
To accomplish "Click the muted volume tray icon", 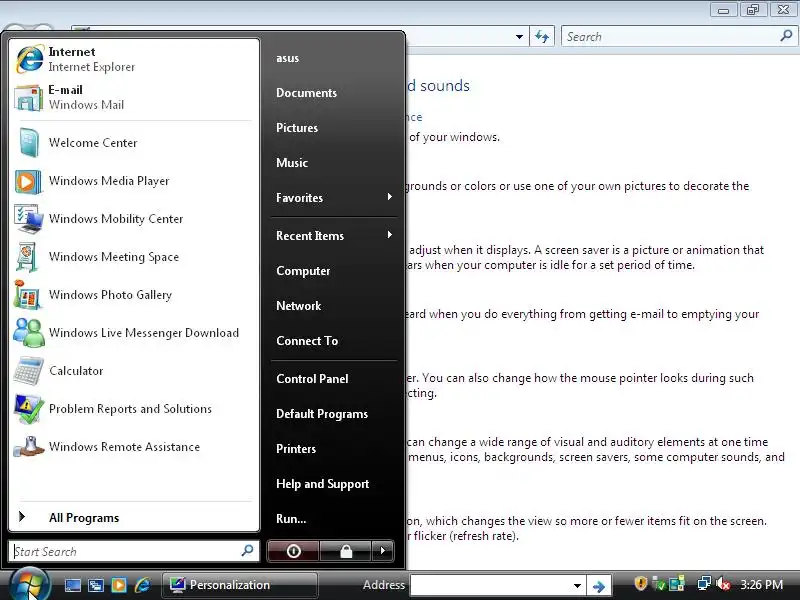I will coord(723,584).
